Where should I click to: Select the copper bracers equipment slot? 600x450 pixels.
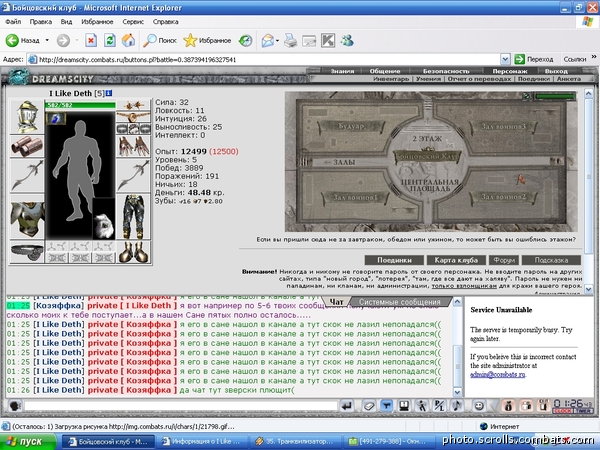click(x=27, y=146)
